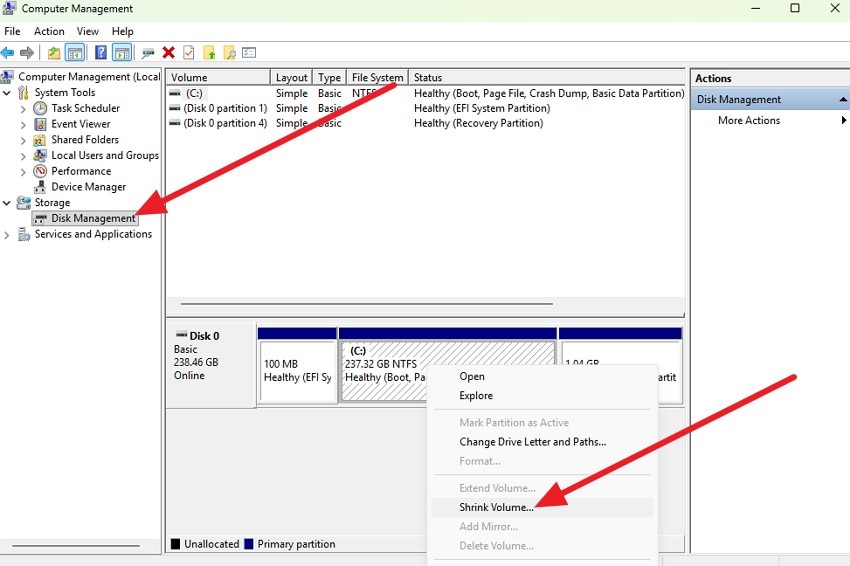Screen dimensions: 850x566
Task: Click the properties checkmark page icon
Action: pyautogui.click(x=189, y=53)
